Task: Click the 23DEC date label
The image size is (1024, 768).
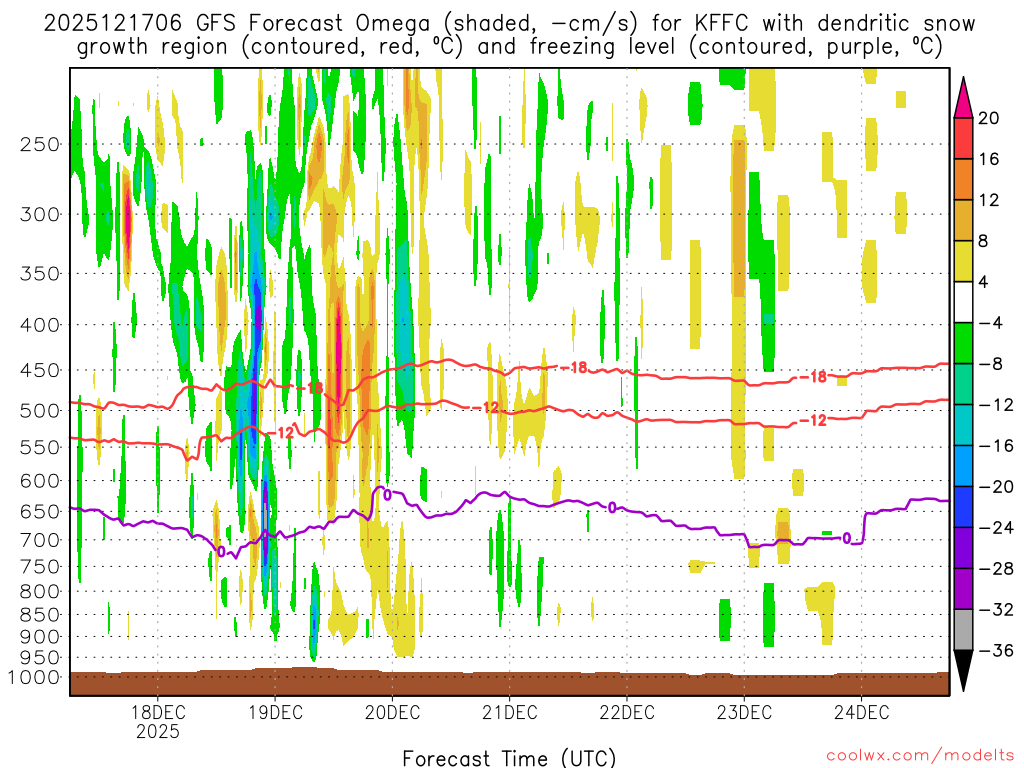Action: point(744,712)
